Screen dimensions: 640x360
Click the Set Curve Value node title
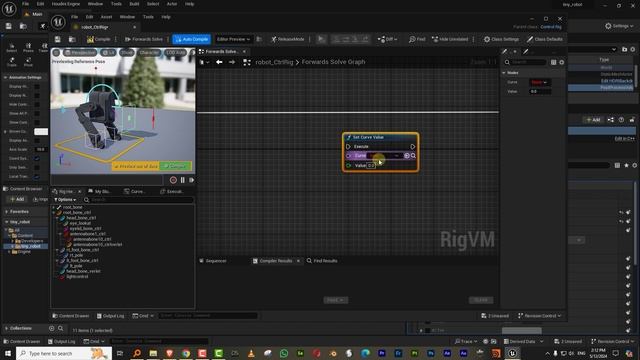(x=368, y=137)
